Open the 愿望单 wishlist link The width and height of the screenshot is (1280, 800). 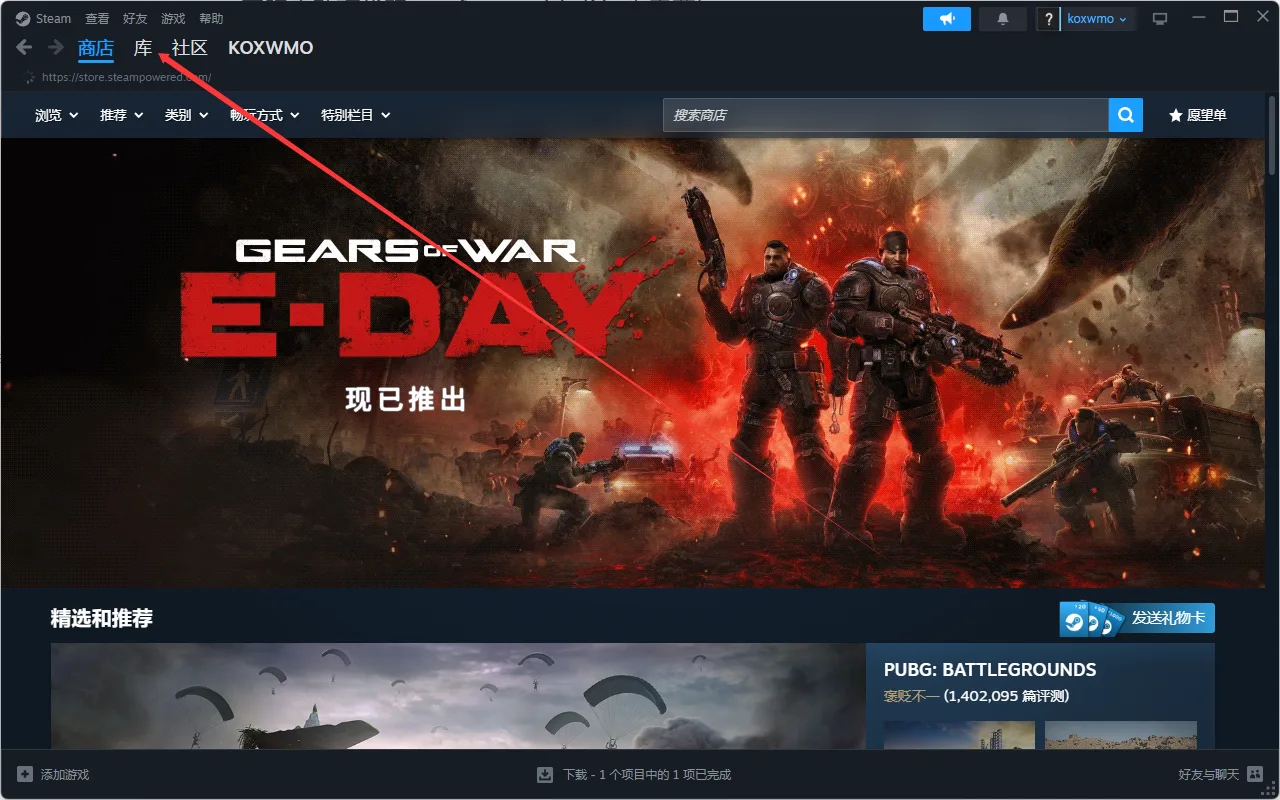pyautogui.click(x=1198, y=115)
